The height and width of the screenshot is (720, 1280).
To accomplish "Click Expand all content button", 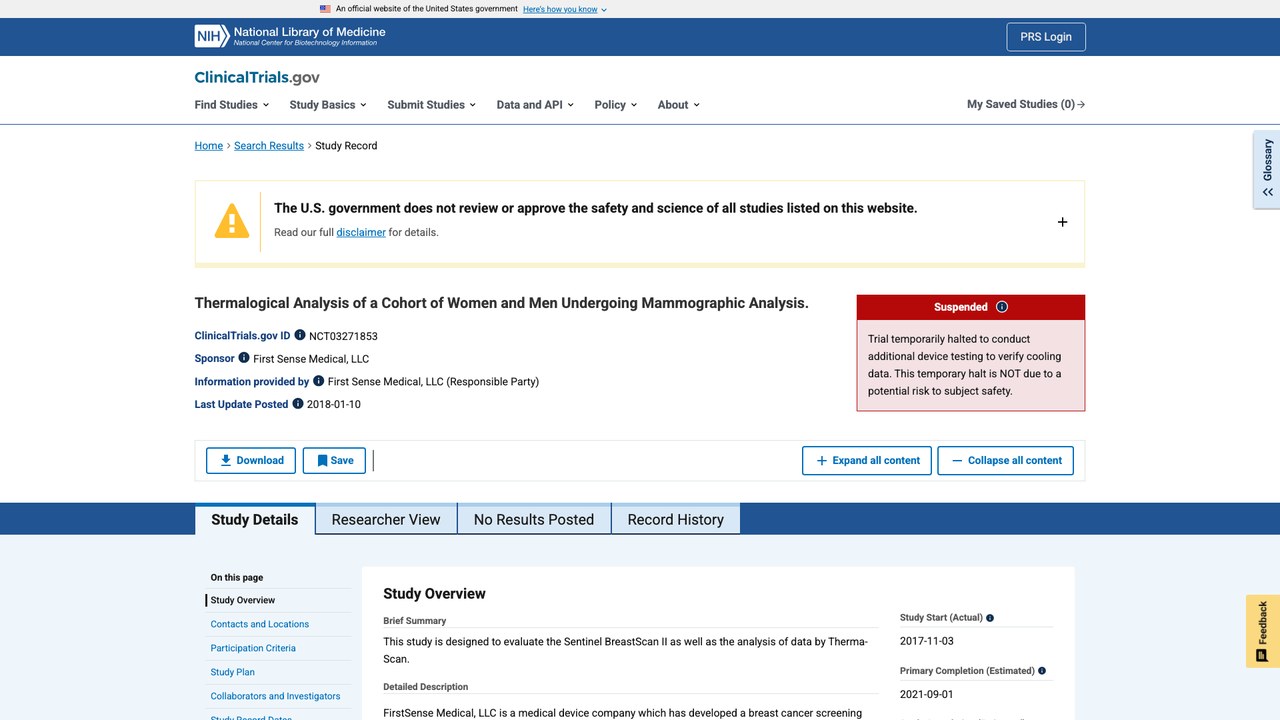I will click(x=867, y=460).
